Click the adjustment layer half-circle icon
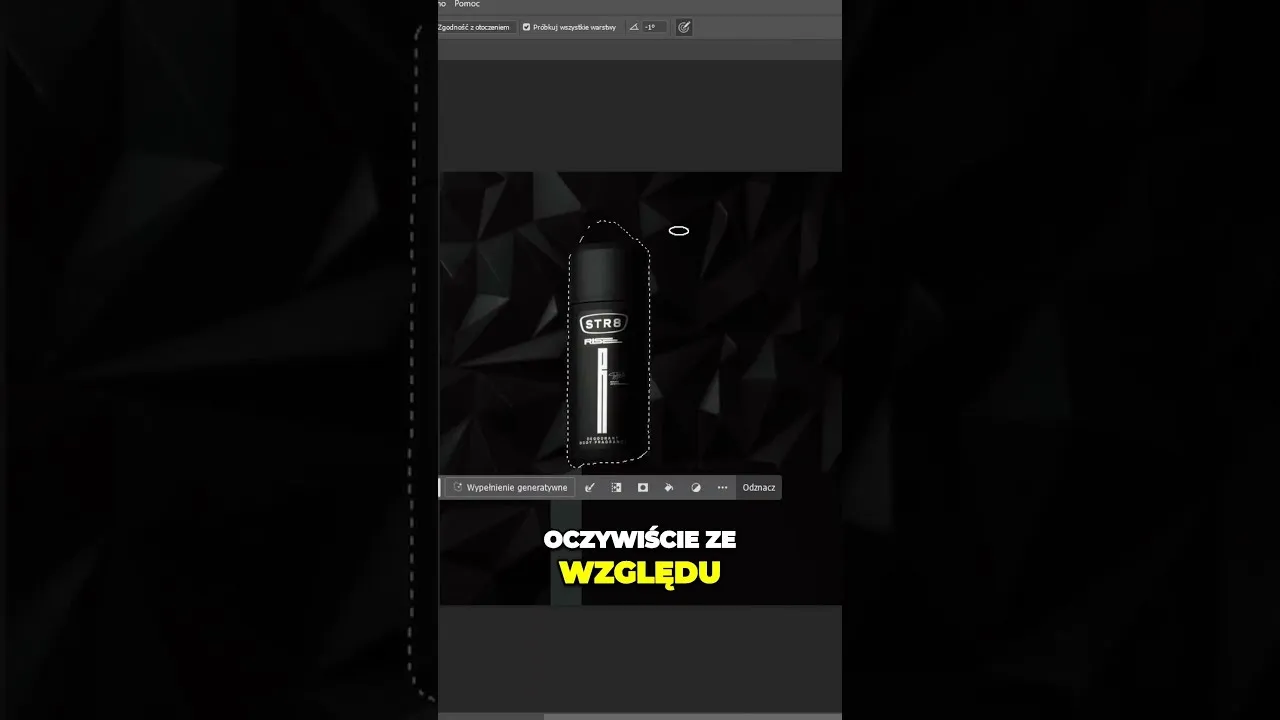 coord(696,488)
